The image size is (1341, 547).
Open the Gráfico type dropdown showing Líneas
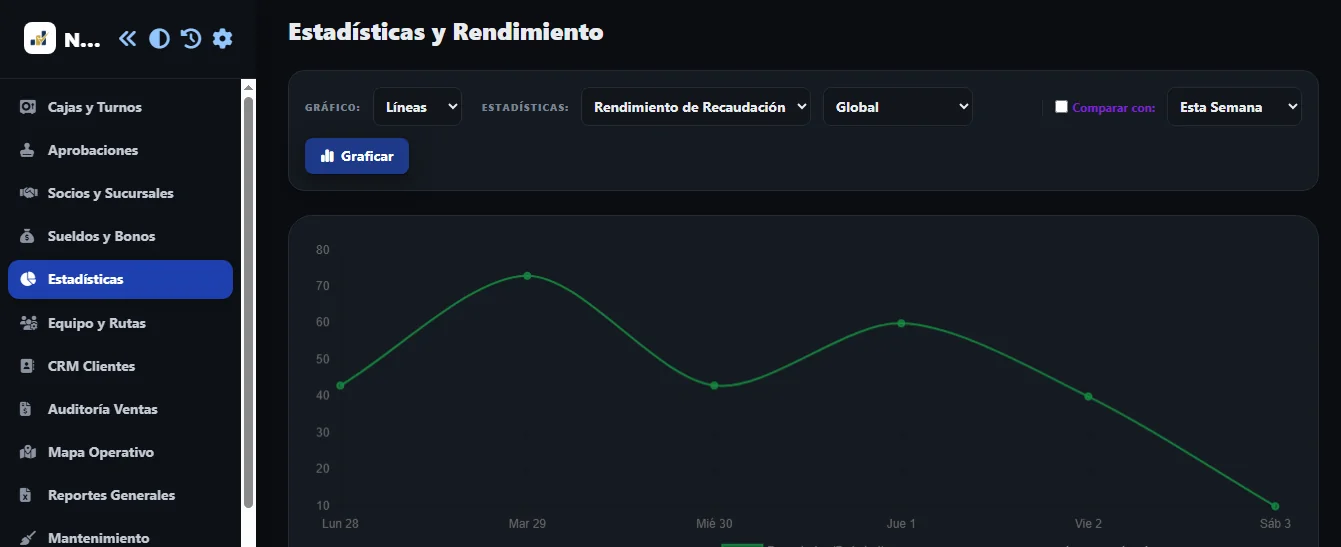point(417,107)
